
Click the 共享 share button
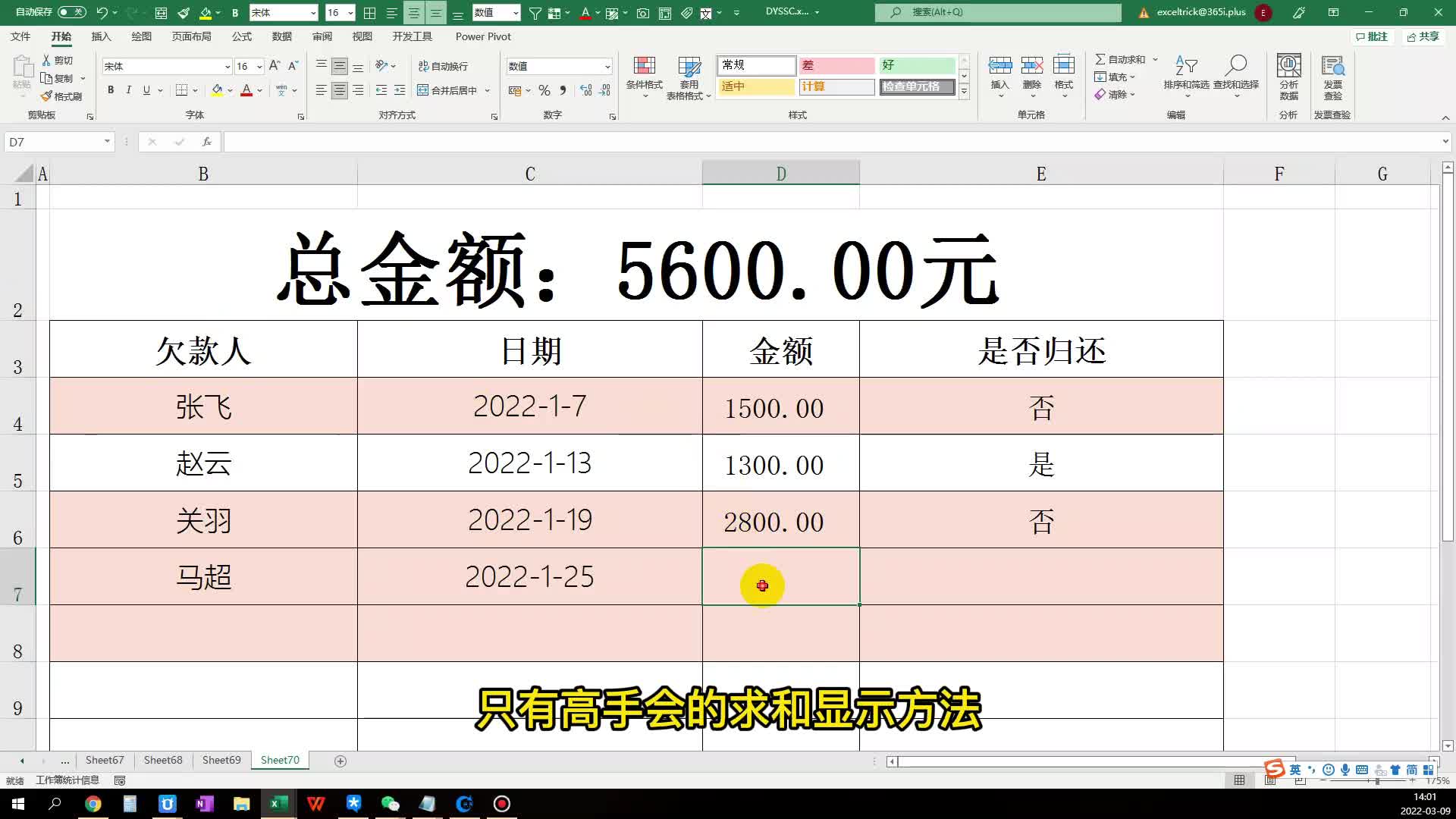pos(1423,36)
